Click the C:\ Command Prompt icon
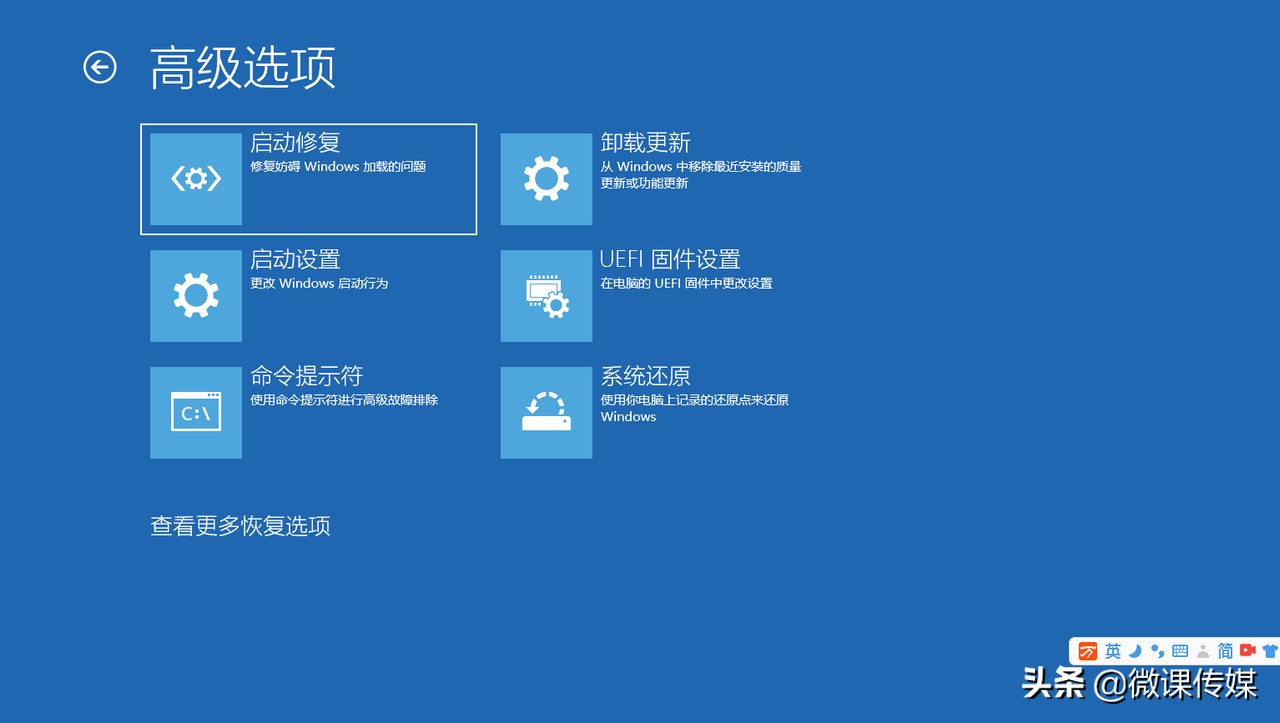 pos(195,412)
